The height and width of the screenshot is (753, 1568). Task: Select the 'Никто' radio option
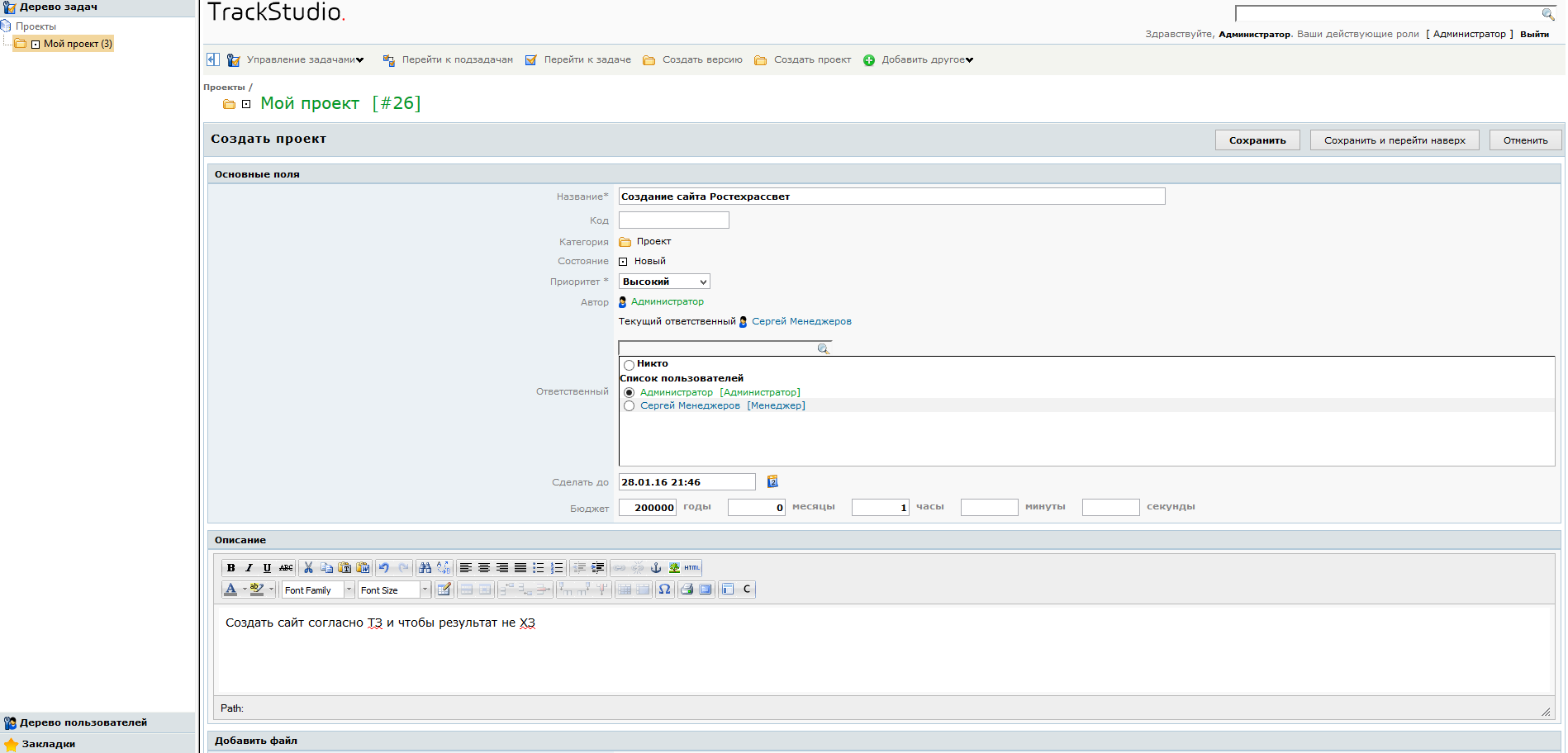(x=630, y=365)
